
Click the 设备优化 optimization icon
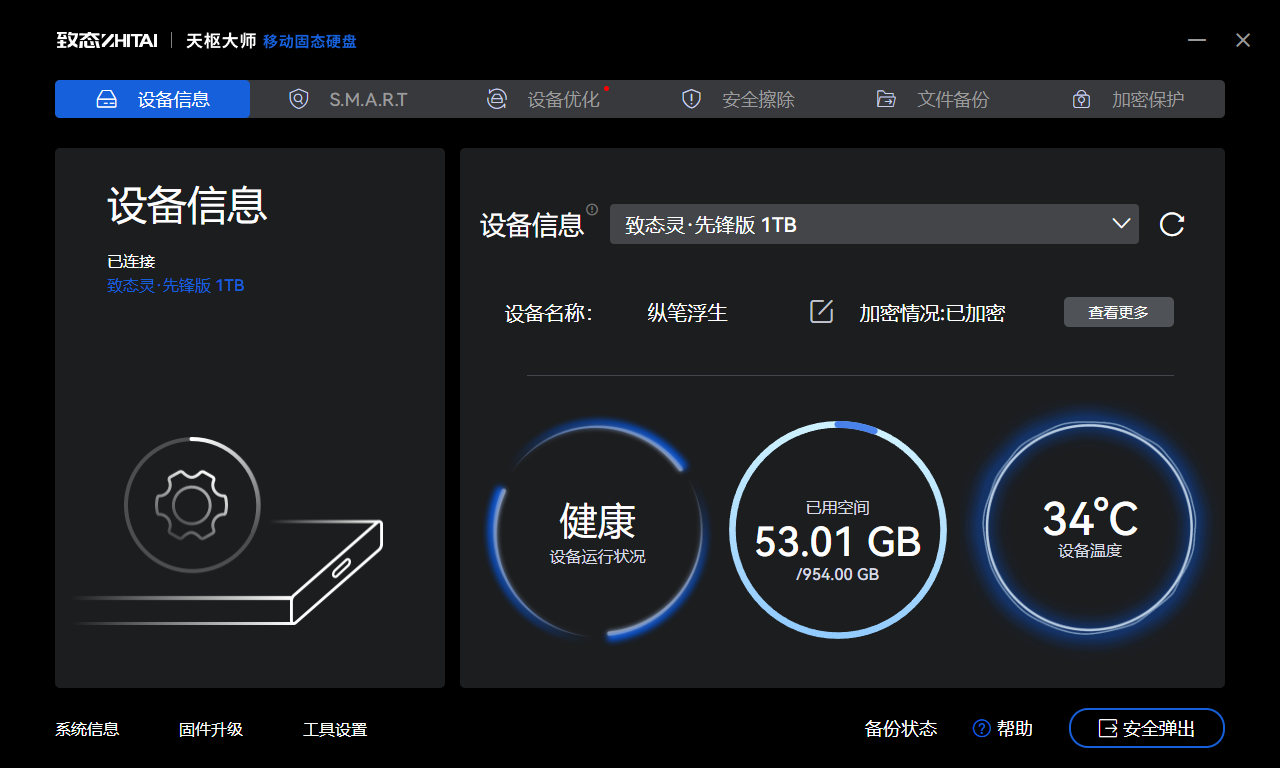point(497,99)
